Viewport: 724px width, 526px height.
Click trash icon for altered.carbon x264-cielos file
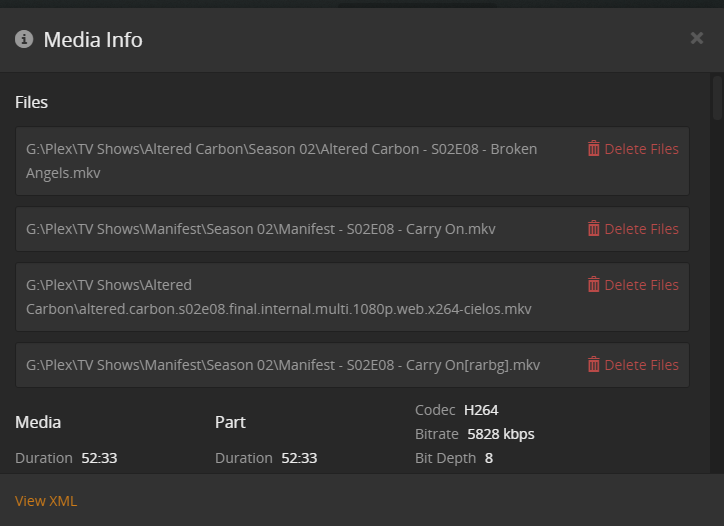[594, 285]
